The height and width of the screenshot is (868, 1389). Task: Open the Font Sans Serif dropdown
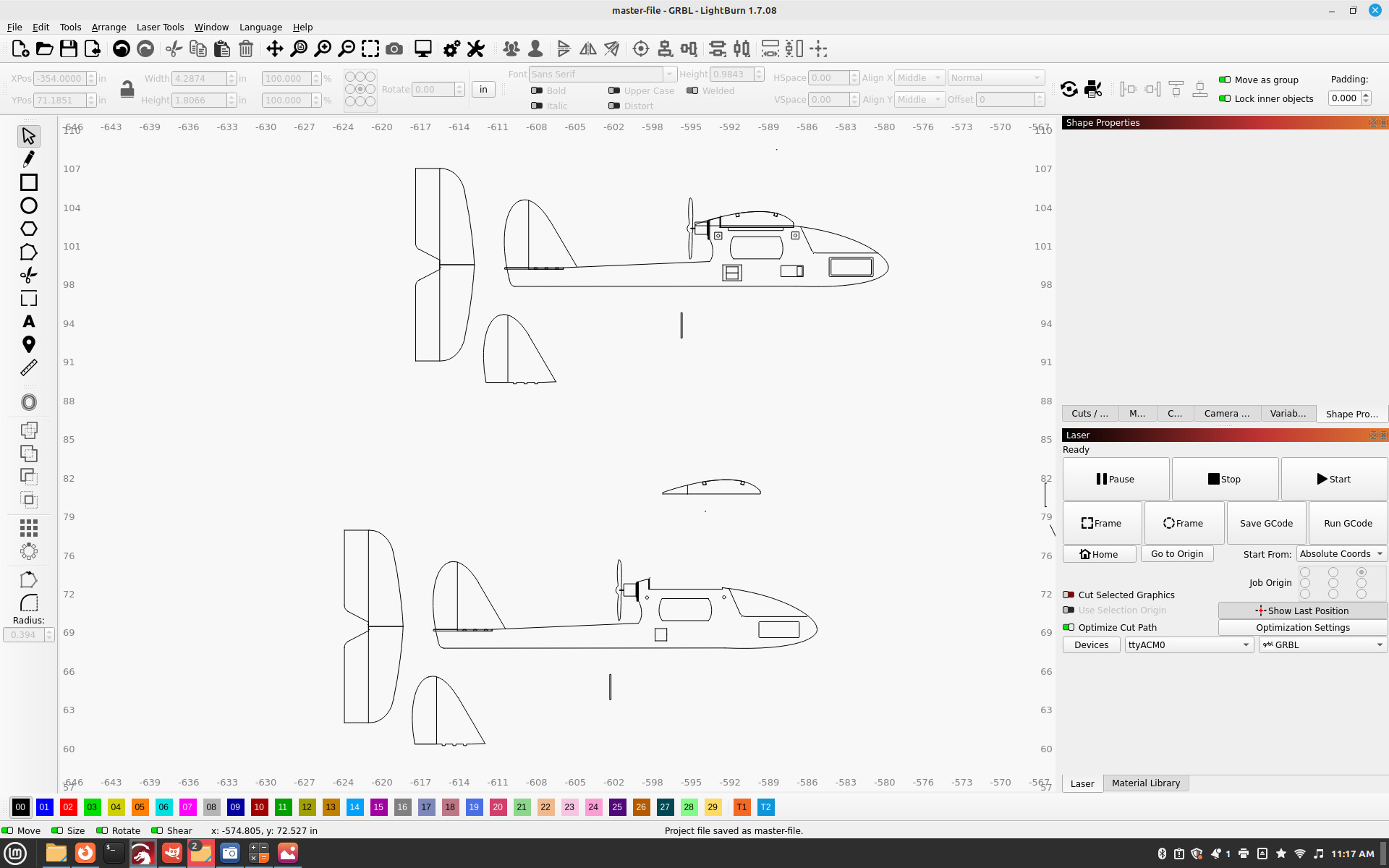pos(603,74)
